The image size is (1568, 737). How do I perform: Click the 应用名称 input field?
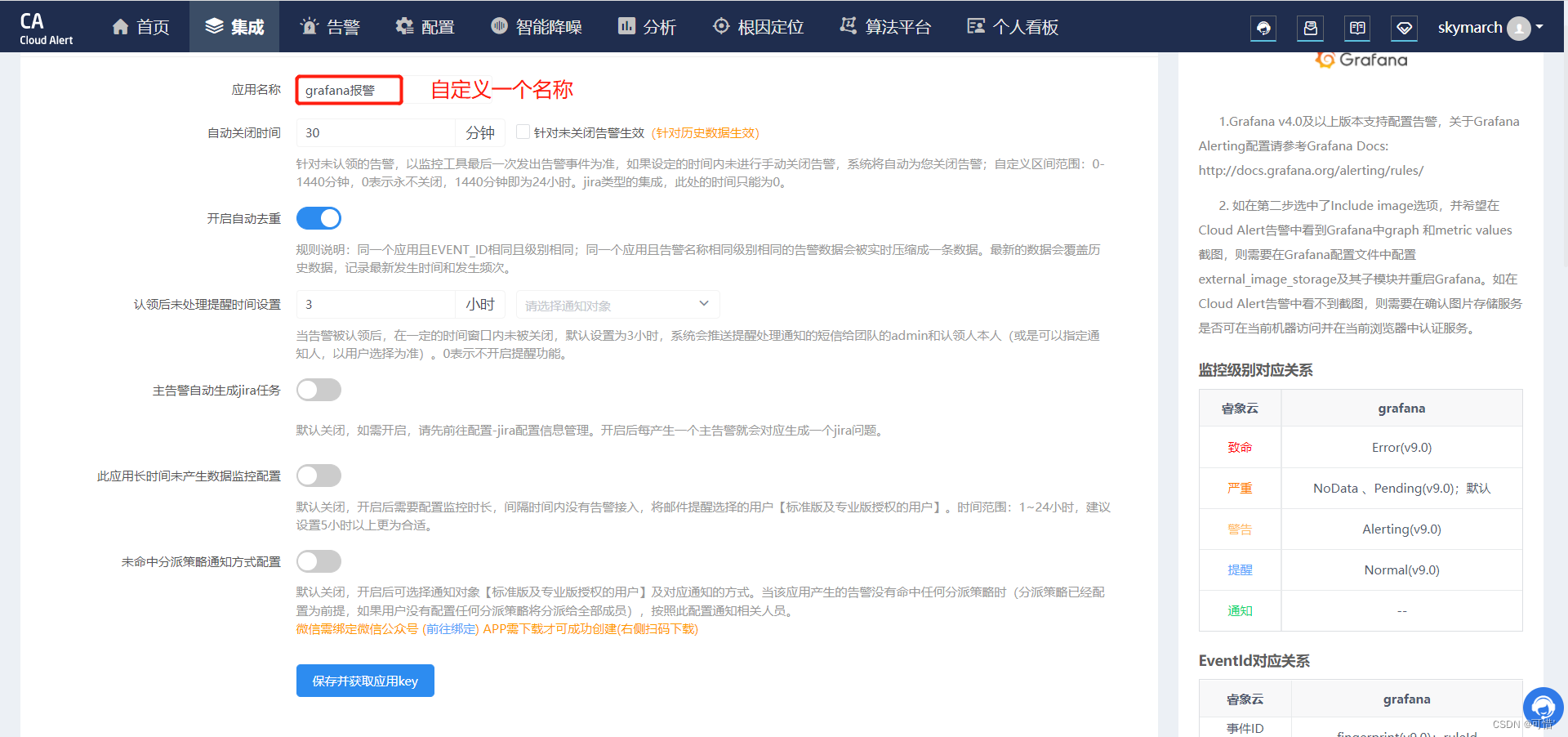click(x=350, y=90)
